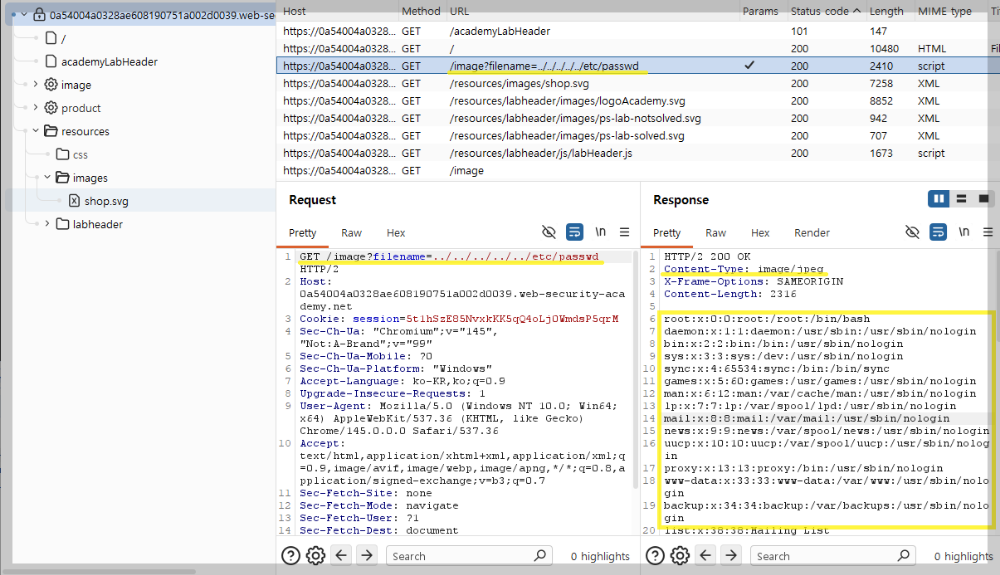Select the logoAcademy.svg request row
1000x575 pixels.
[x=638, y=101]
